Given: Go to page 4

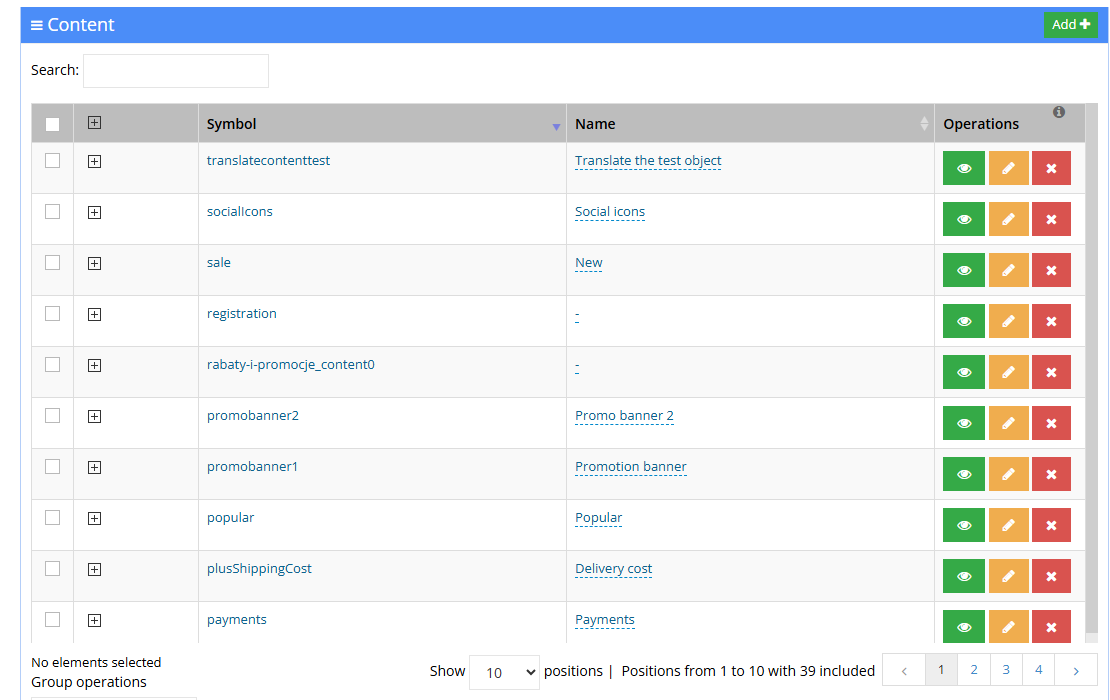Looking at the screenshot, I should [1039, 670].
